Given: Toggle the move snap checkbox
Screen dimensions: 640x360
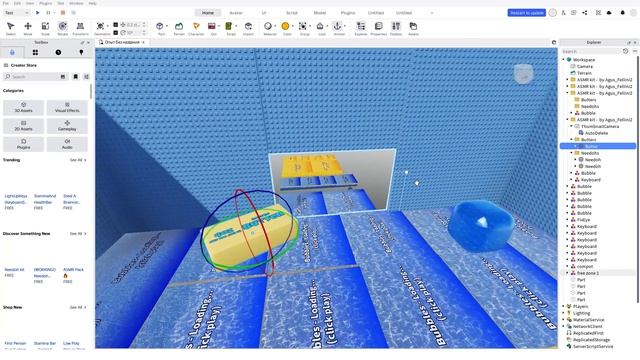Looking at the screenshot, I should (x=116, y=25).
